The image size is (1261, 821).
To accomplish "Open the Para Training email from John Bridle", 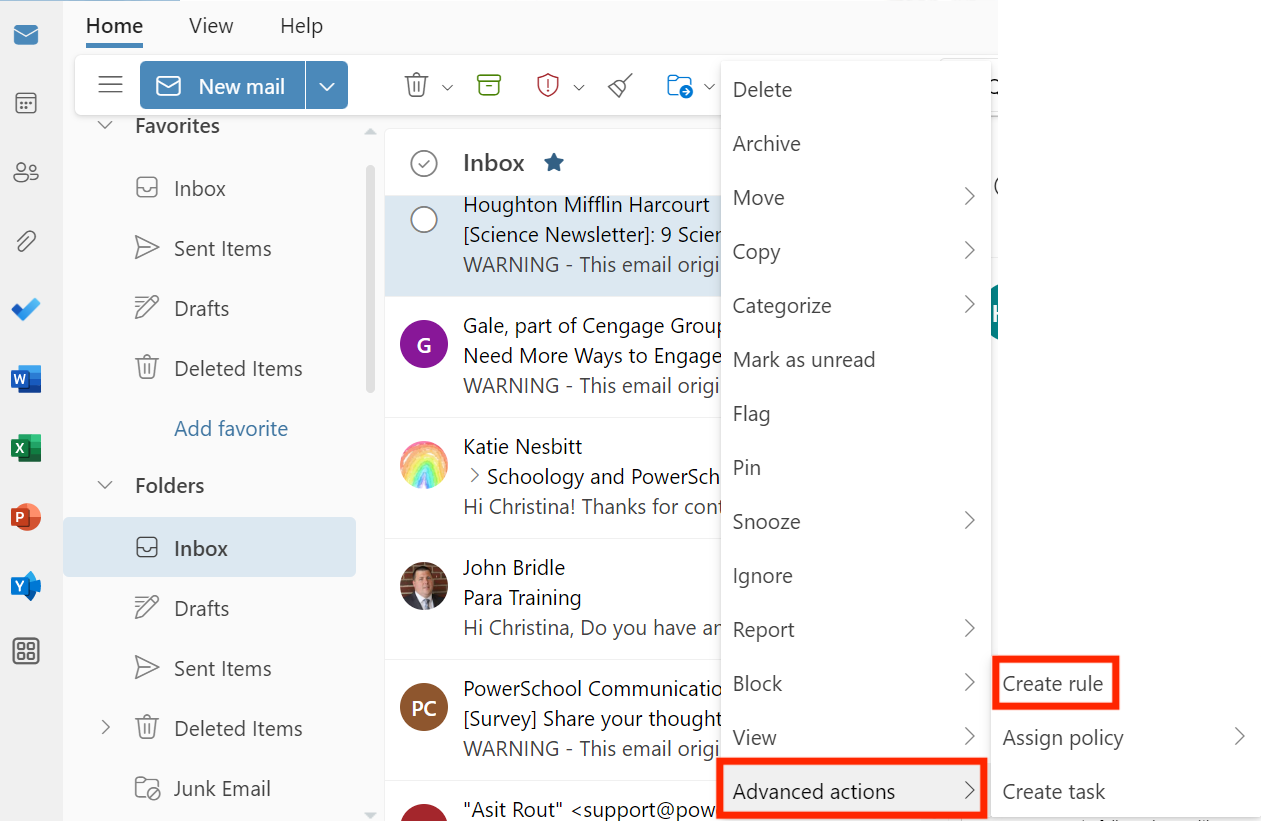I will (x=553, y=598).
